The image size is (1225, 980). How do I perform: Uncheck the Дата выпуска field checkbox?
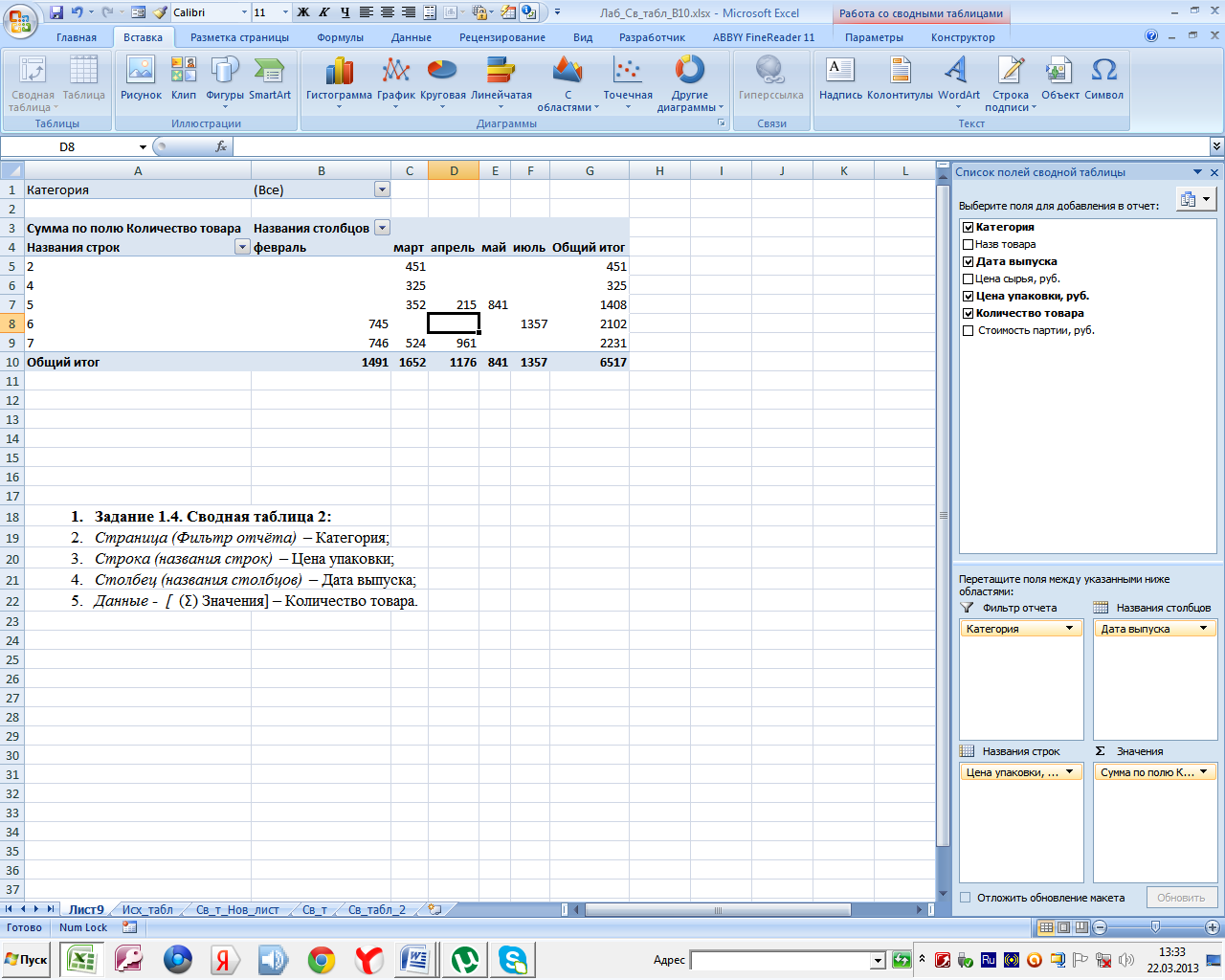pos(968,261)
